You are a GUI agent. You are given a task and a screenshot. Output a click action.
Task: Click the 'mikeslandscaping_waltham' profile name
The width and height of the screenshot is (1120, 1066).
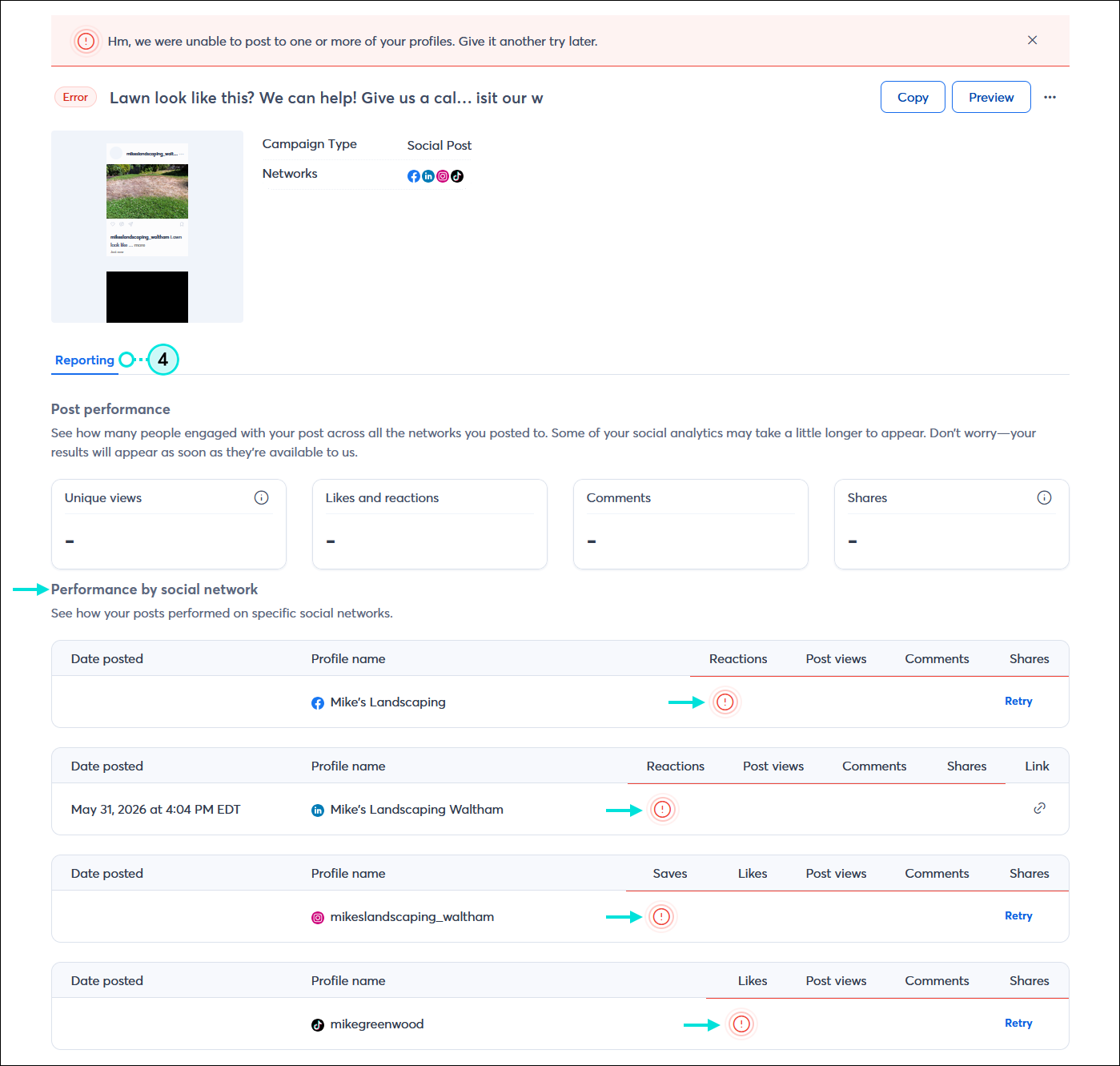click(x=411, y=917)
